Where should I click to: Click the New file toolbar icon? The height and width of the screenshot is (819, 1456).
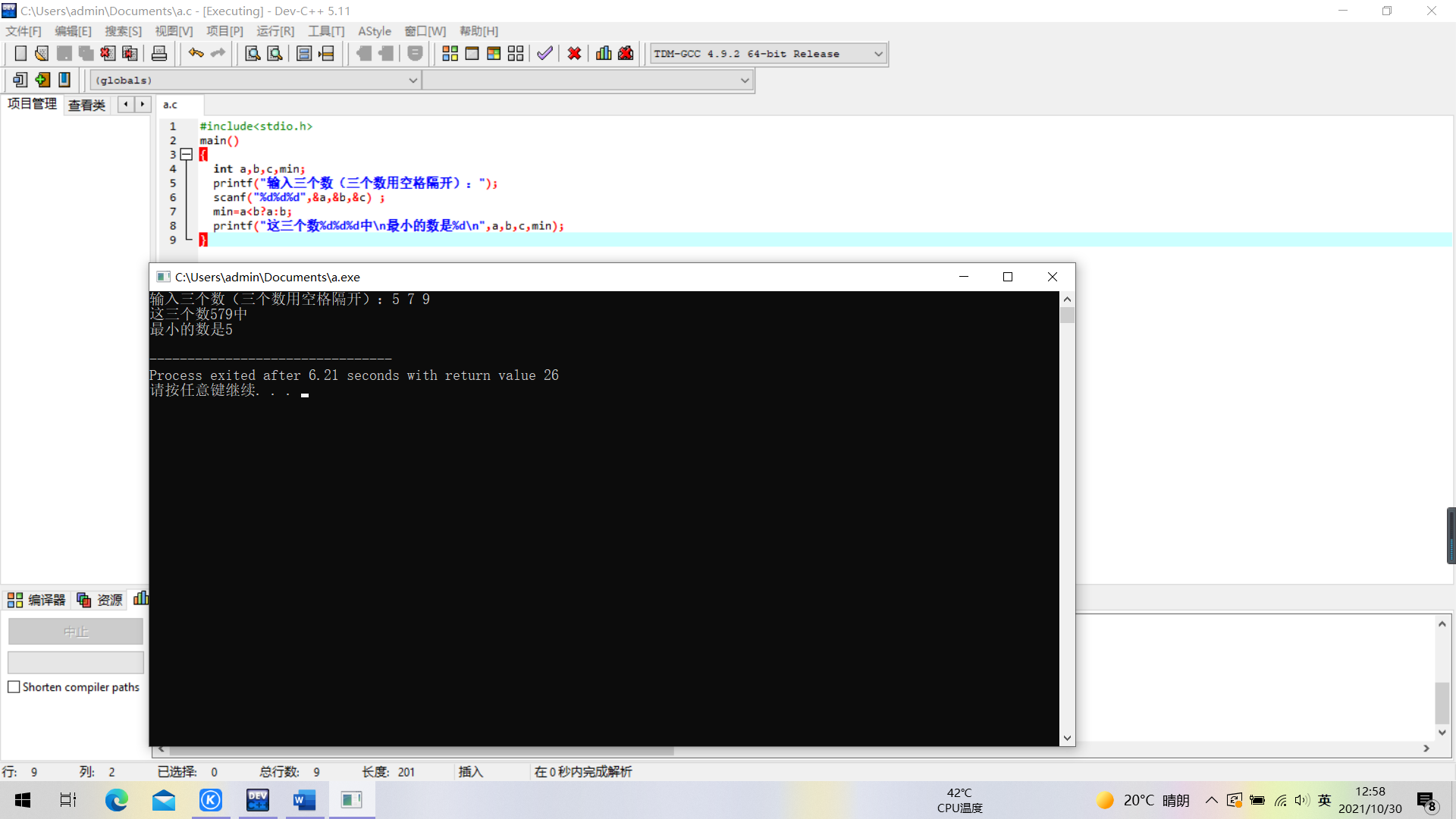pos(20,54)
